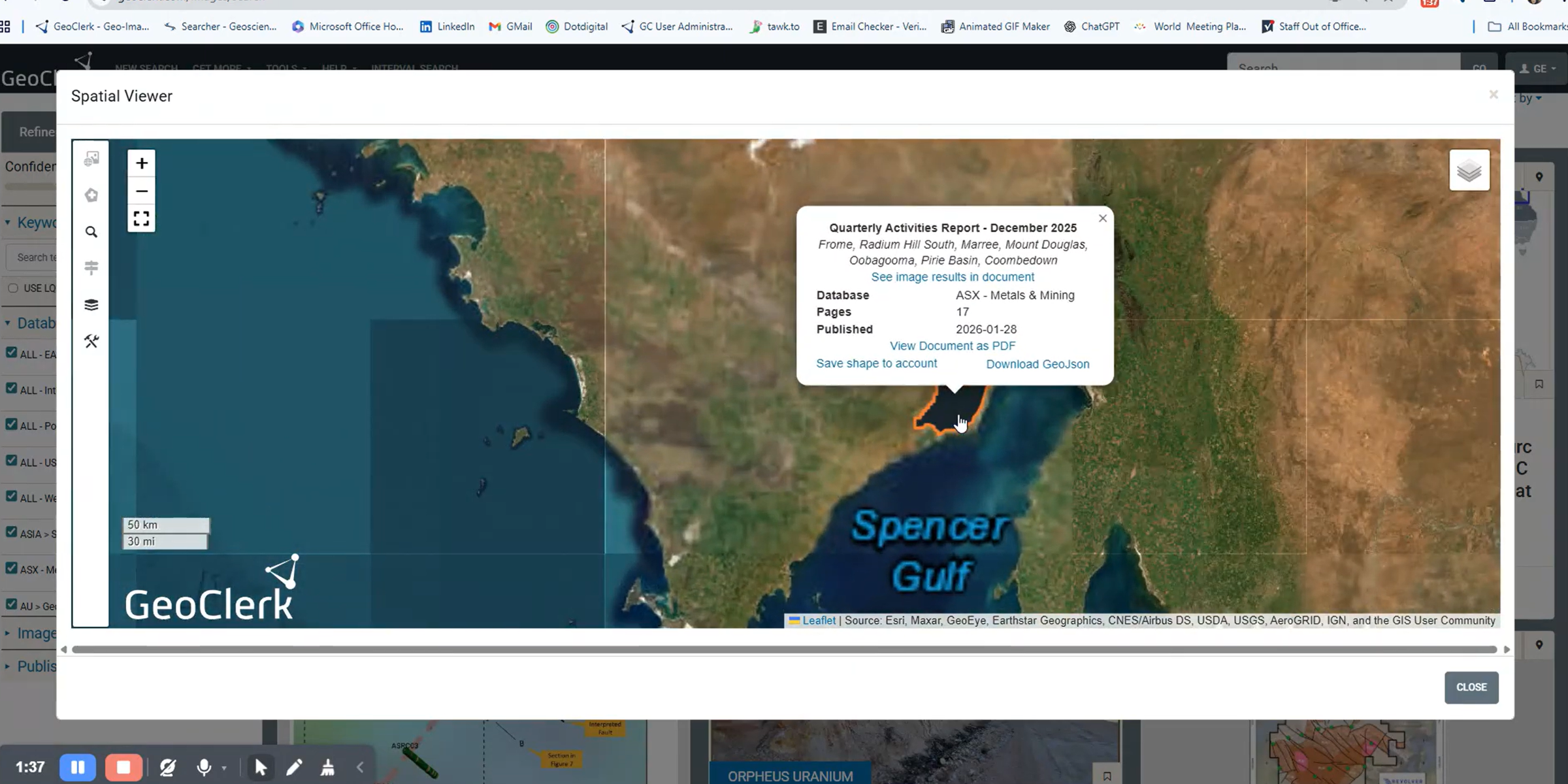Click the microphone icon in recorder bar
This screenshot has width=1568, height=784.
pyautogui.click(x=204, y=767)
